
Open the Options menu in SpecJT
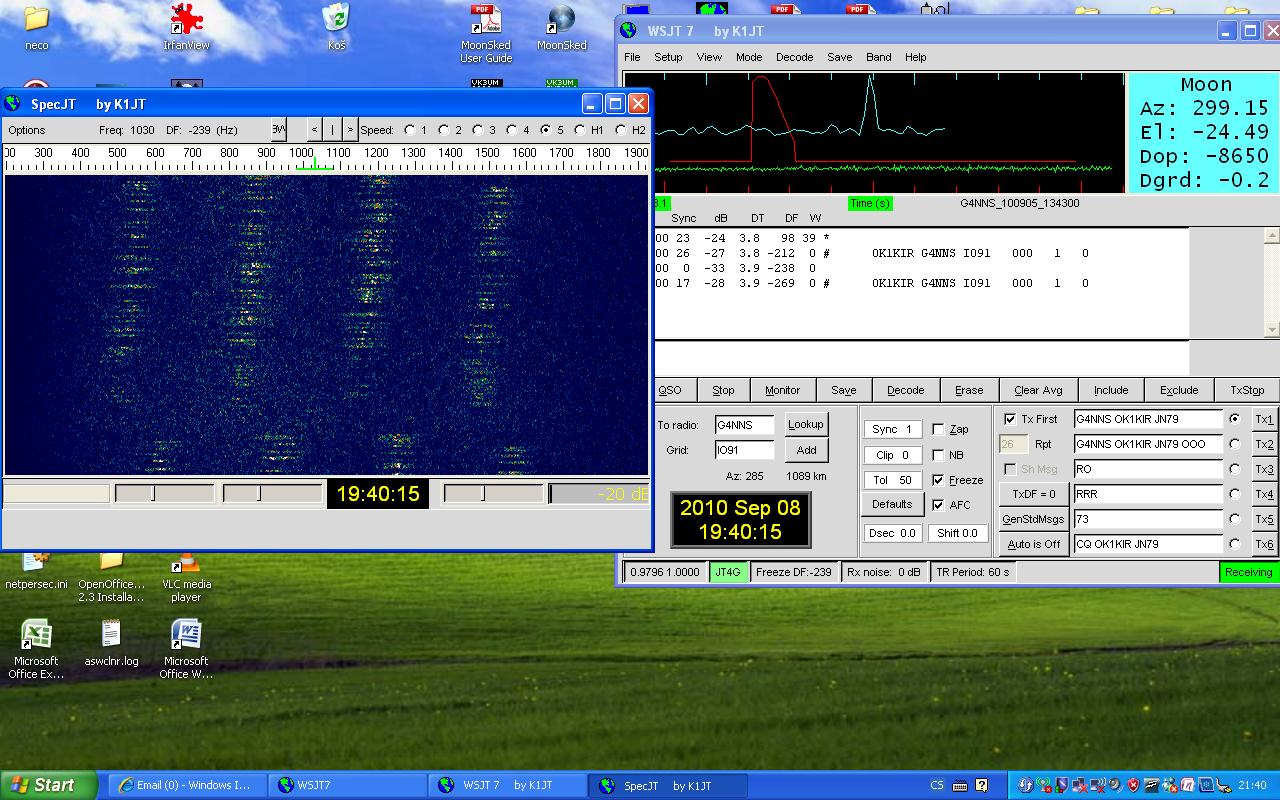[27, 130]
